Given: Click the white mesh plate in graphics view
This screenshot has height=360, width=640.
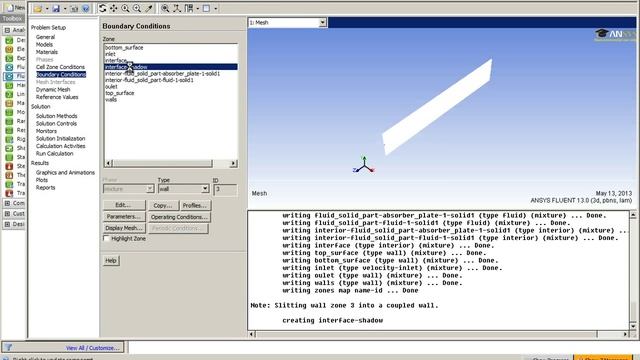Looking at the screenshot, I should (x=437, y=107).
